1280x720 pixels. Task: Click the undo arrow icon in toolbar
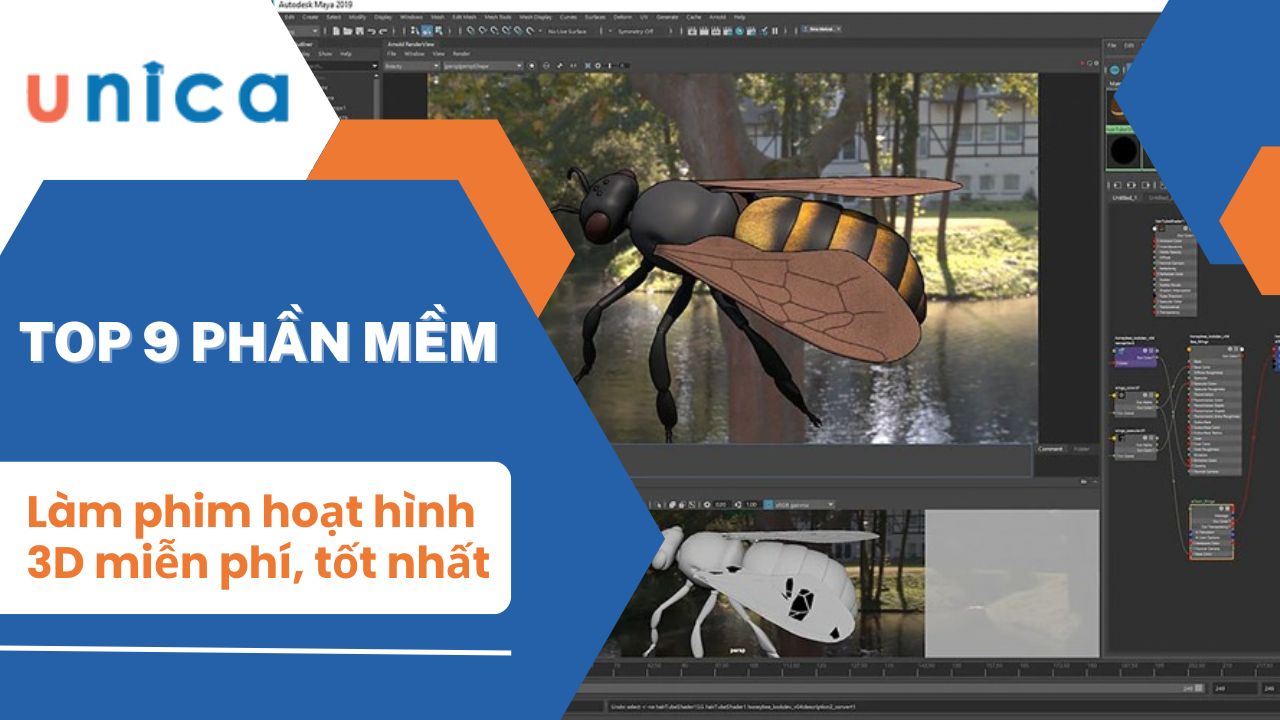[x=372, y=31]
